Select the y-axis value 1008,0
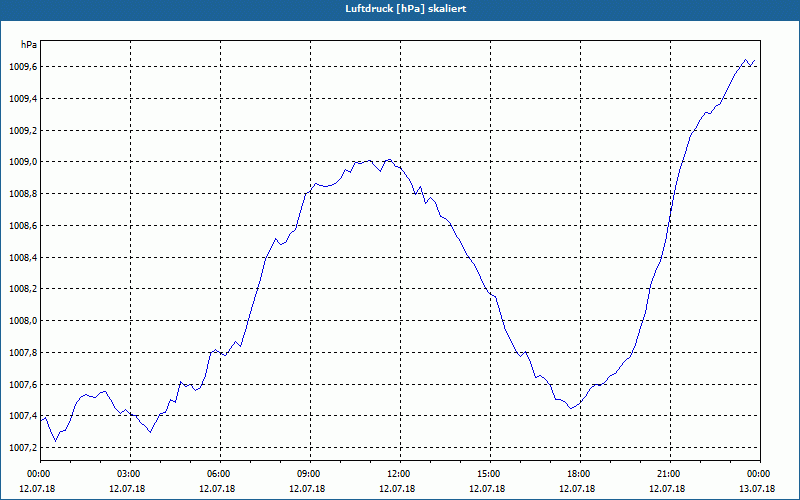800x500 pixels. click(x=22, y=321)
